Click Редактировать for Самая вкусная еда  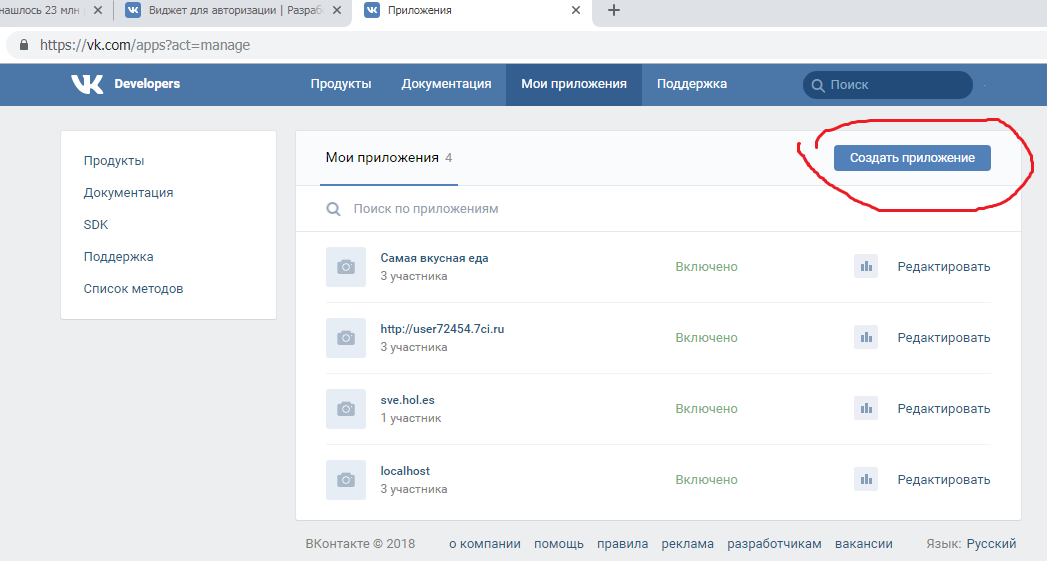tap(944, 266)
